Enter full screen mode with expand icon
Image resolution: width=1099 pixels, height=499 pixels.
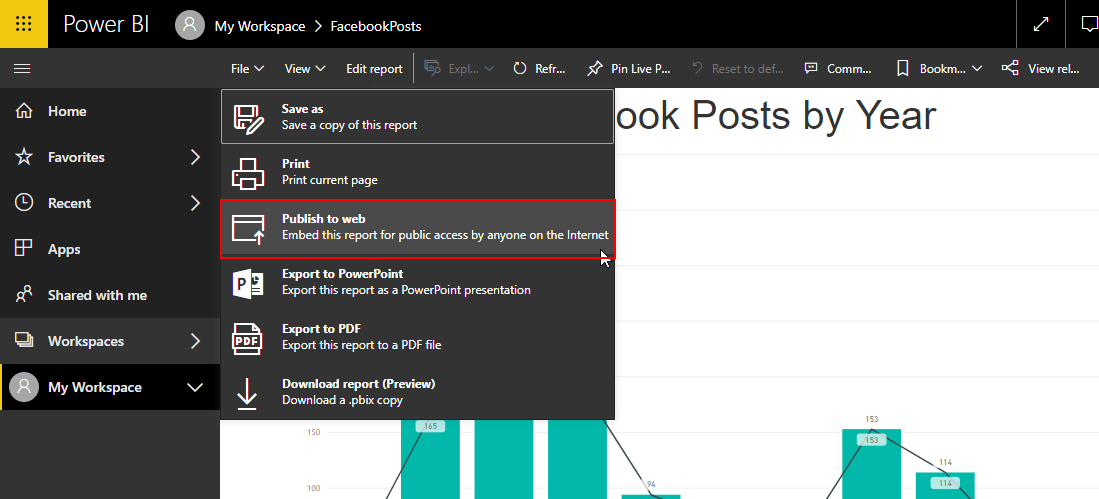(x=1041, y=24)
